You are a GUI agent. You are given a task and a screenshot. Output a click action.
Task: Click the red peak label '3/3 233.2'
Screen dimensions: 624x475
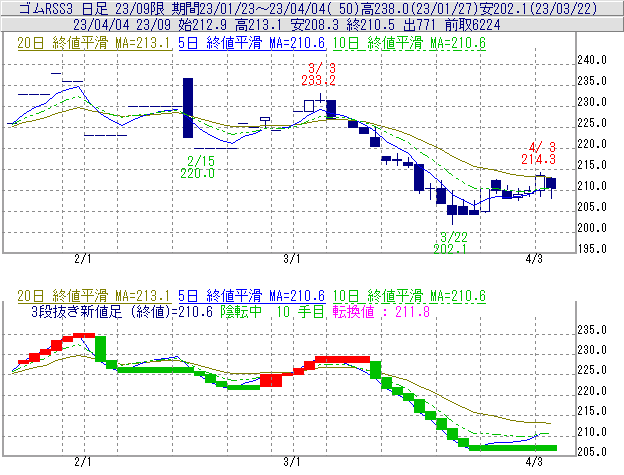click(x=318, y=74)
